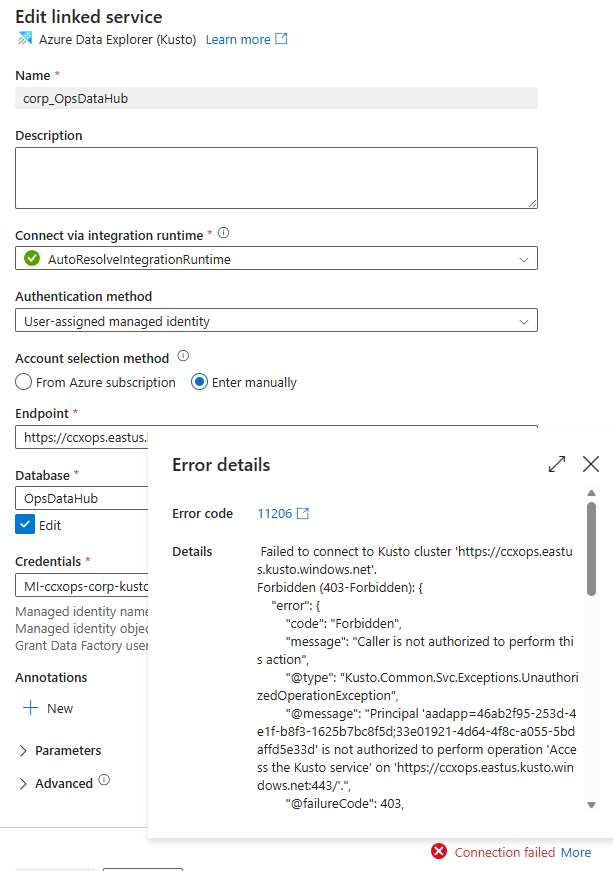Click the Edit linked service heading
Screen dimensions: 613x871
tap(89, 17)
